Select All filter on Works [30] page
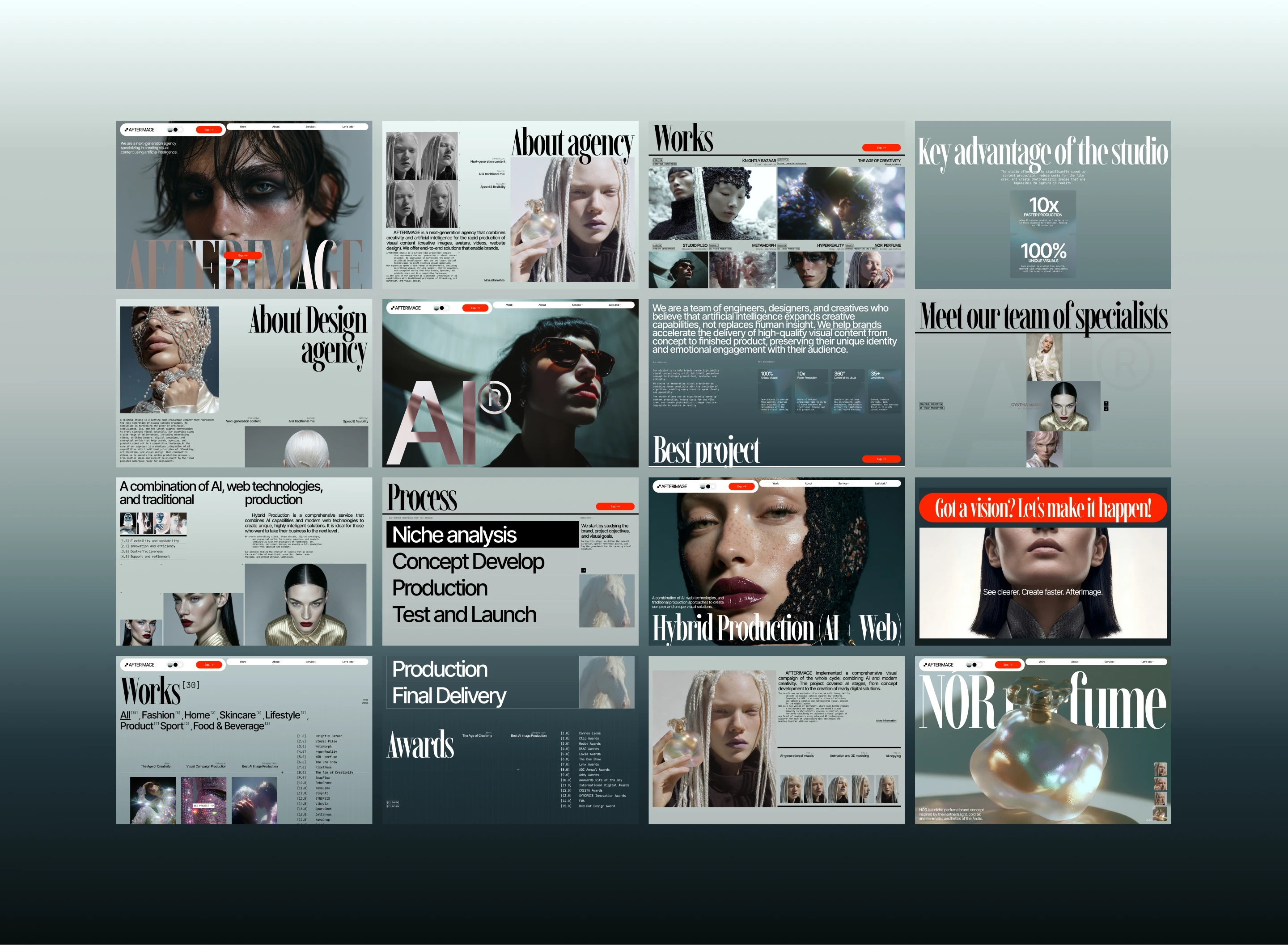 (125, 715)
